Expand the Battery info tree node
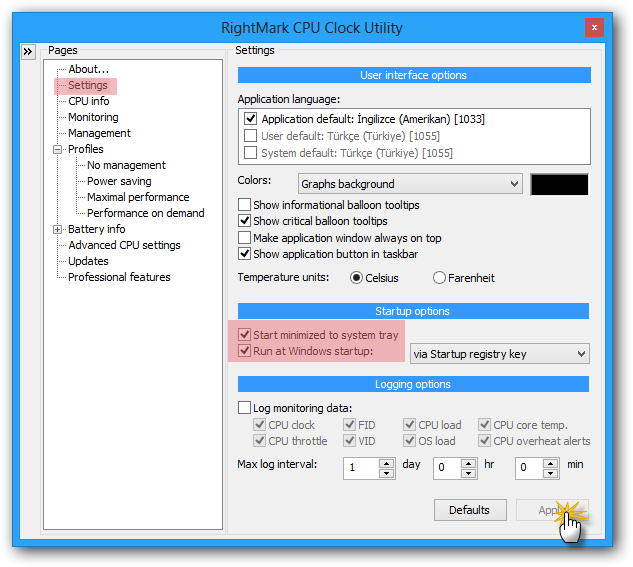Viewport: 633px width, 567px height. [57, 230]
